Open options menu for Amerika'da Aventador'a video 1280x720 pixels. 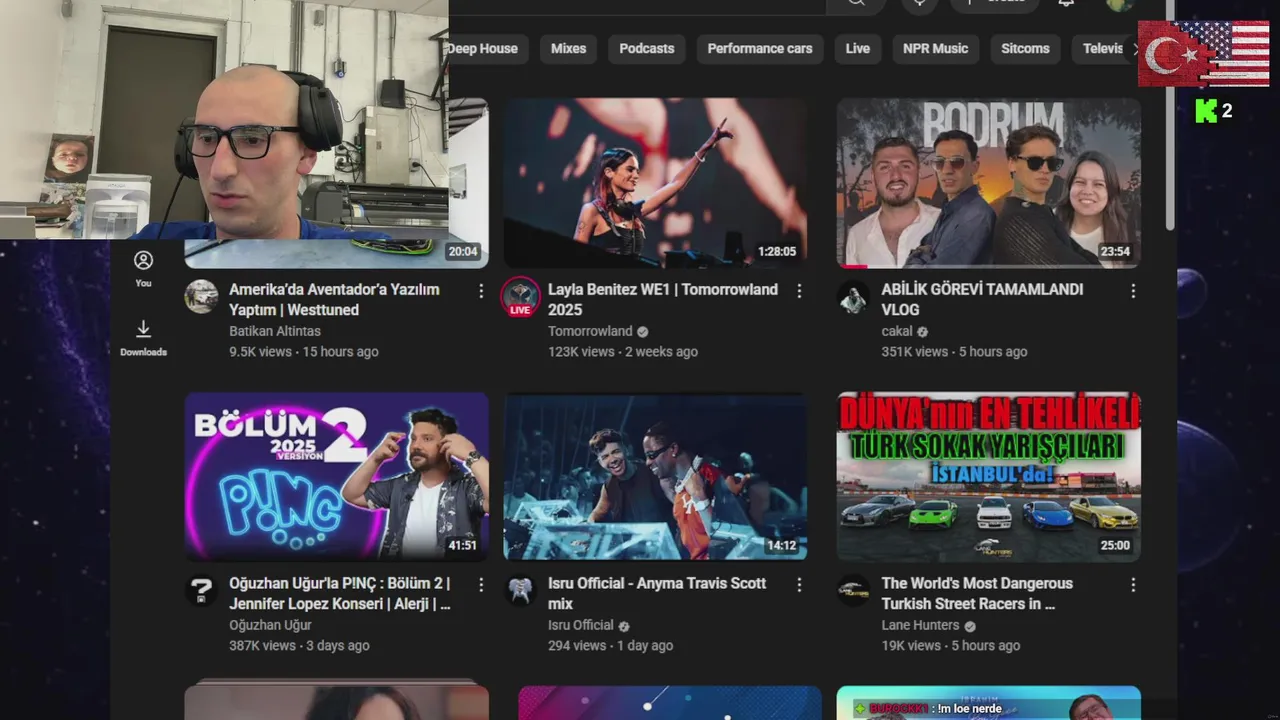(x=481, y=291)
